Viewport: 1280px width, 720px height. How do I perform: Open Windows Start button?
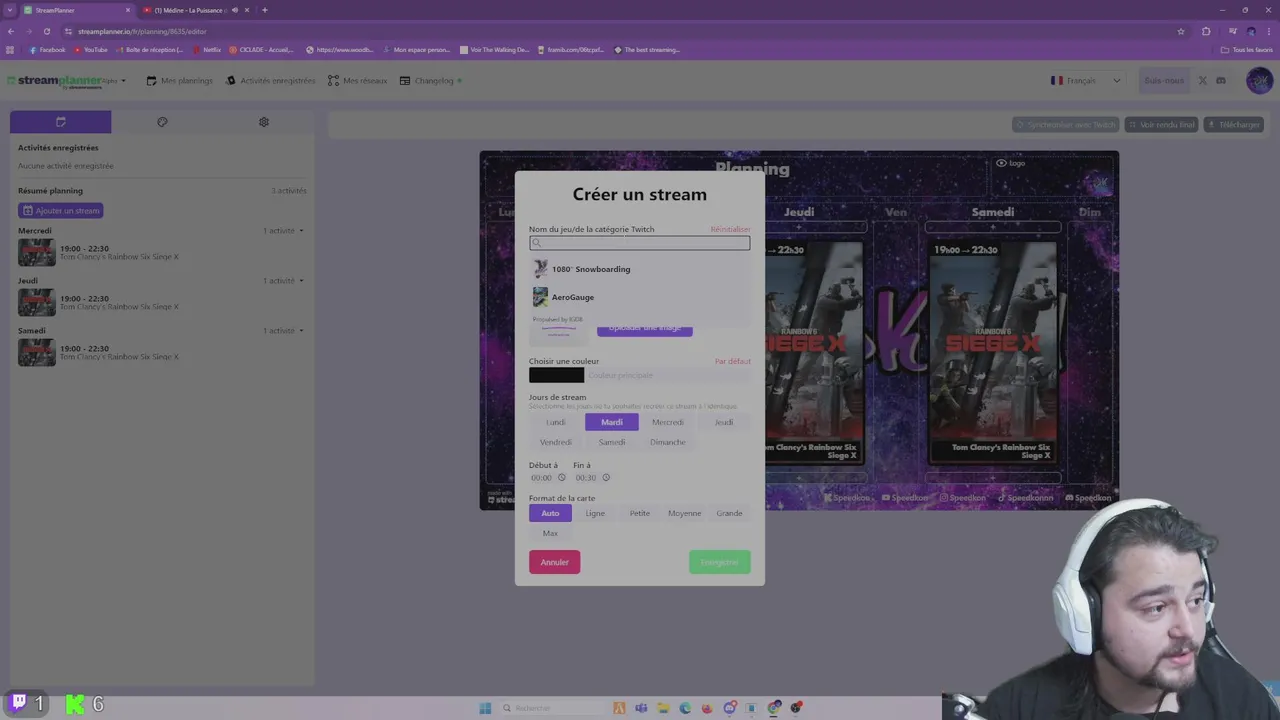[x=485, y=708]
